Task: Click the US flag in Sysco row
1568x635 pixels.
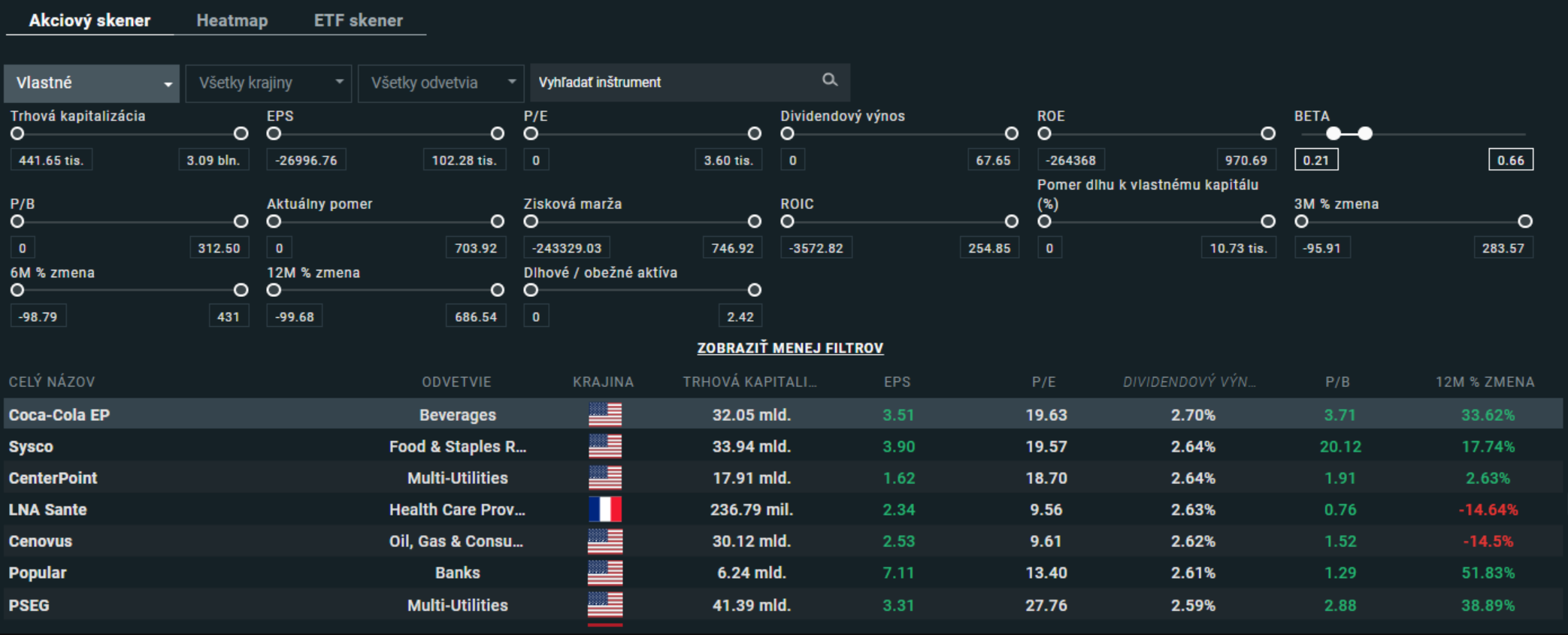Action: coord(605,446)
